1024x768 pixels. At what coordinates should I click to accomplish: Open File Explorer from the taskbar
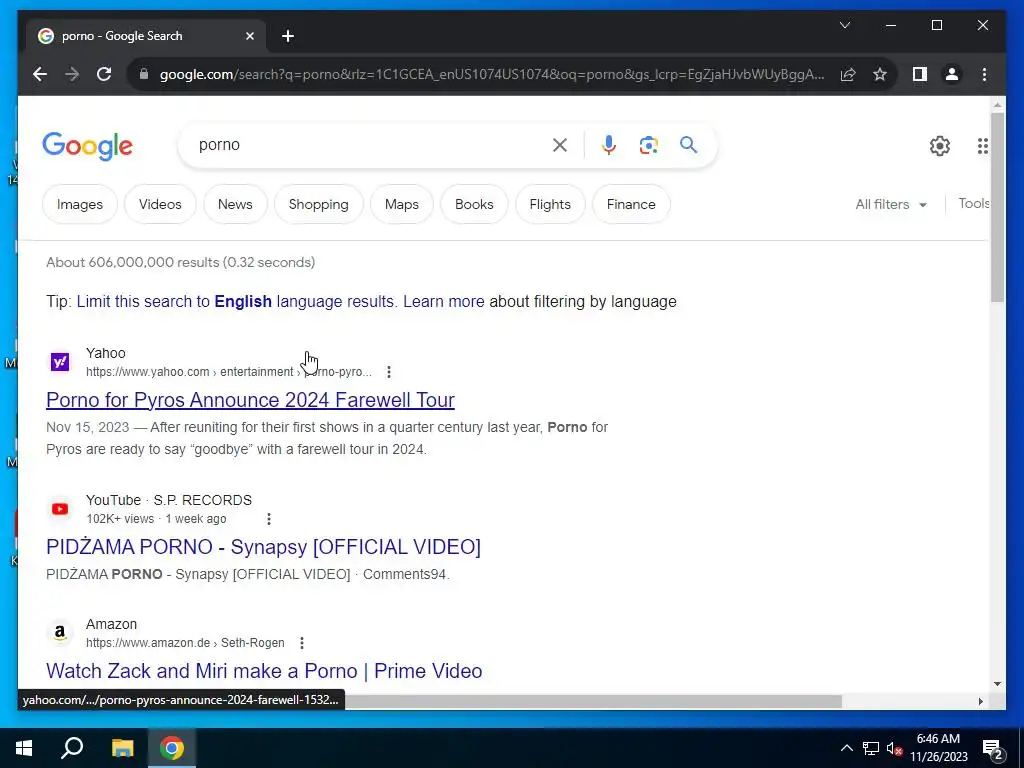point(122,748)
